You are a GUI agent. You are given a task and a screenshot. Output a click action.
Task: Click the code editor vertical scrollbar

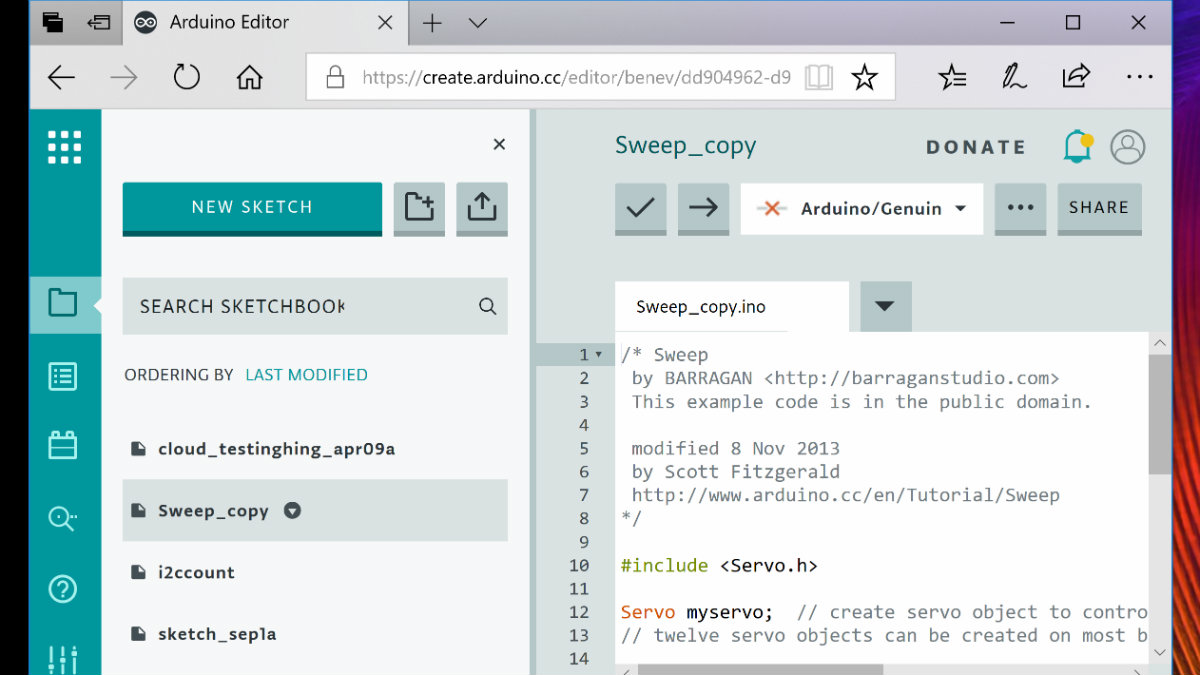1159,415
